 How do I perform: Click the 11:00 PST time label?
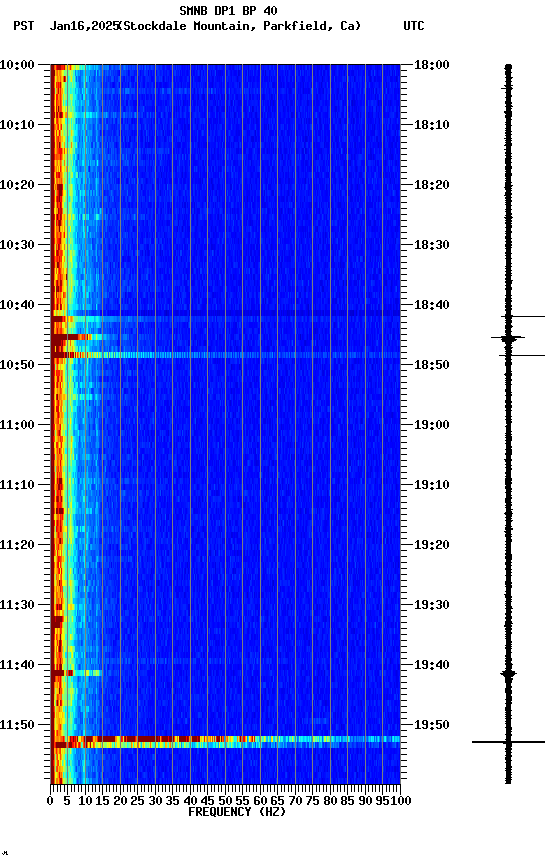click(17, 425)
